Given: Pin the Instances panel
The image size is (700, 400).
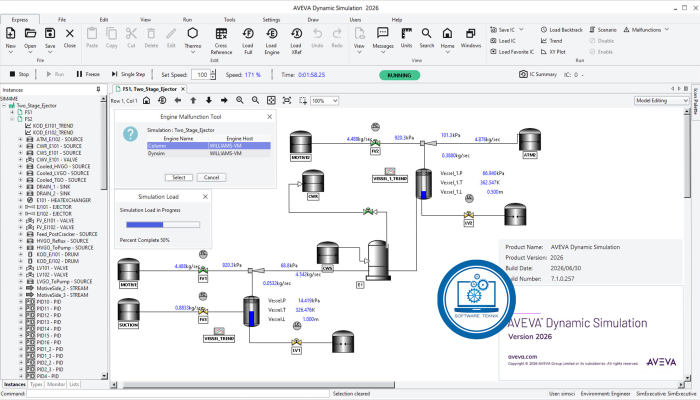Looking at the screenshot, I should point(98,90).
